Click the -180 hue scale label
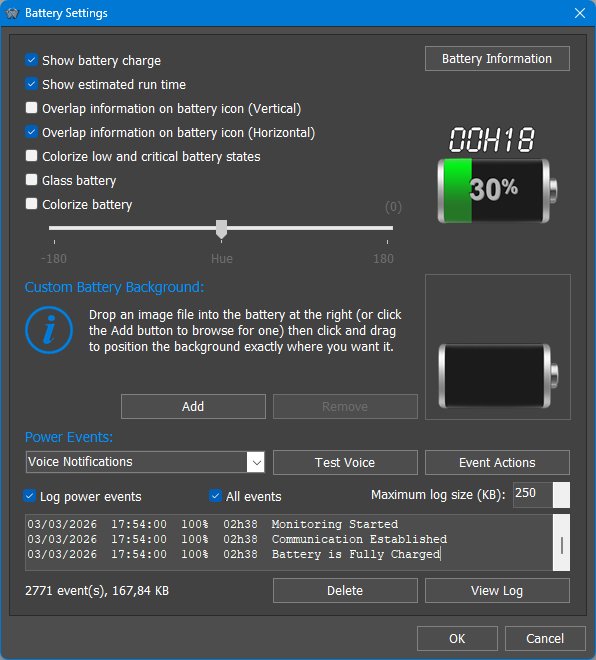The width and height of the screenshot is (596, 660). point(54,258)
